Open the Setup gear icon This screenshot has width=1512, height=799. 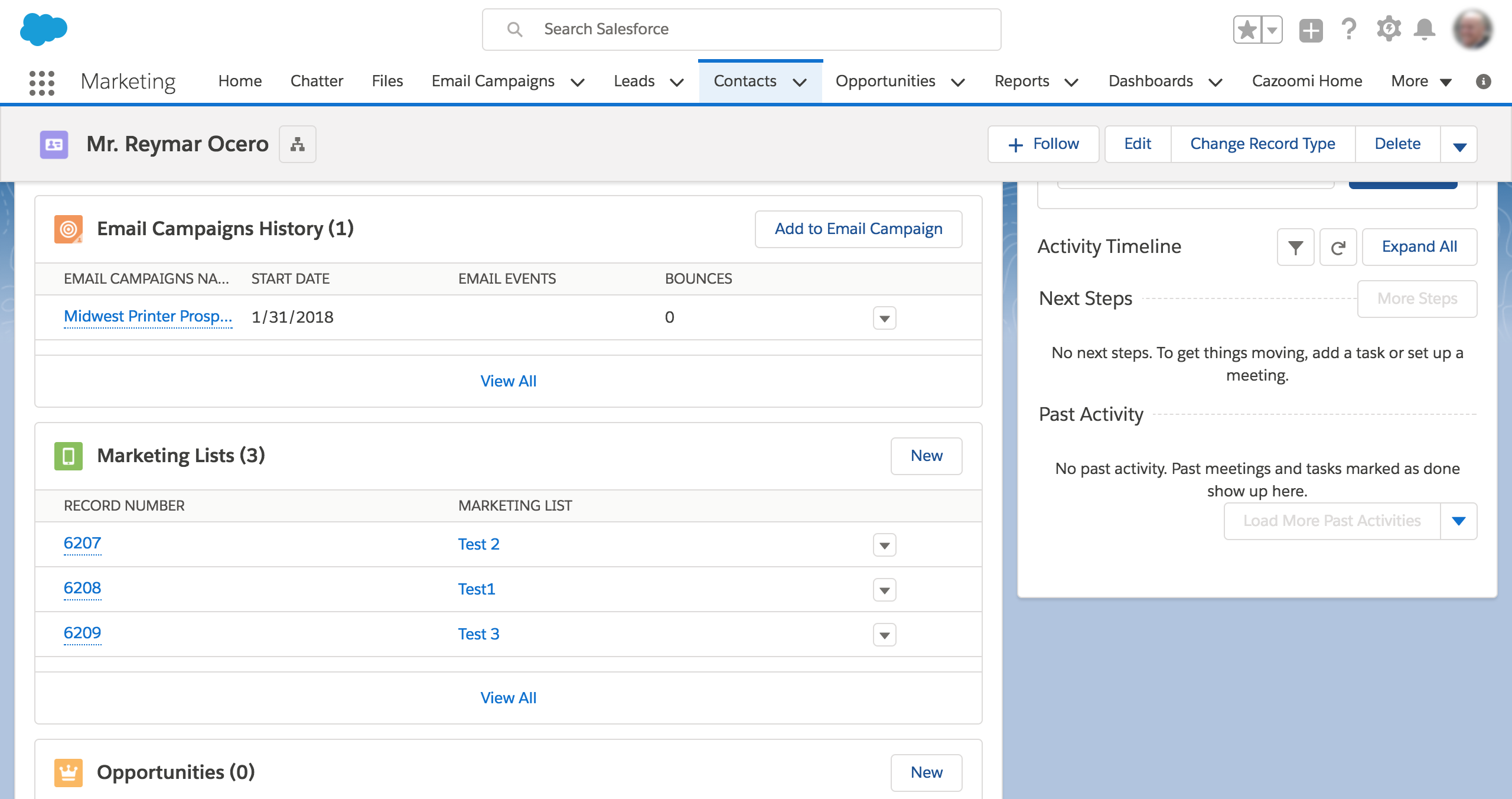click(x=1389, y=29)
